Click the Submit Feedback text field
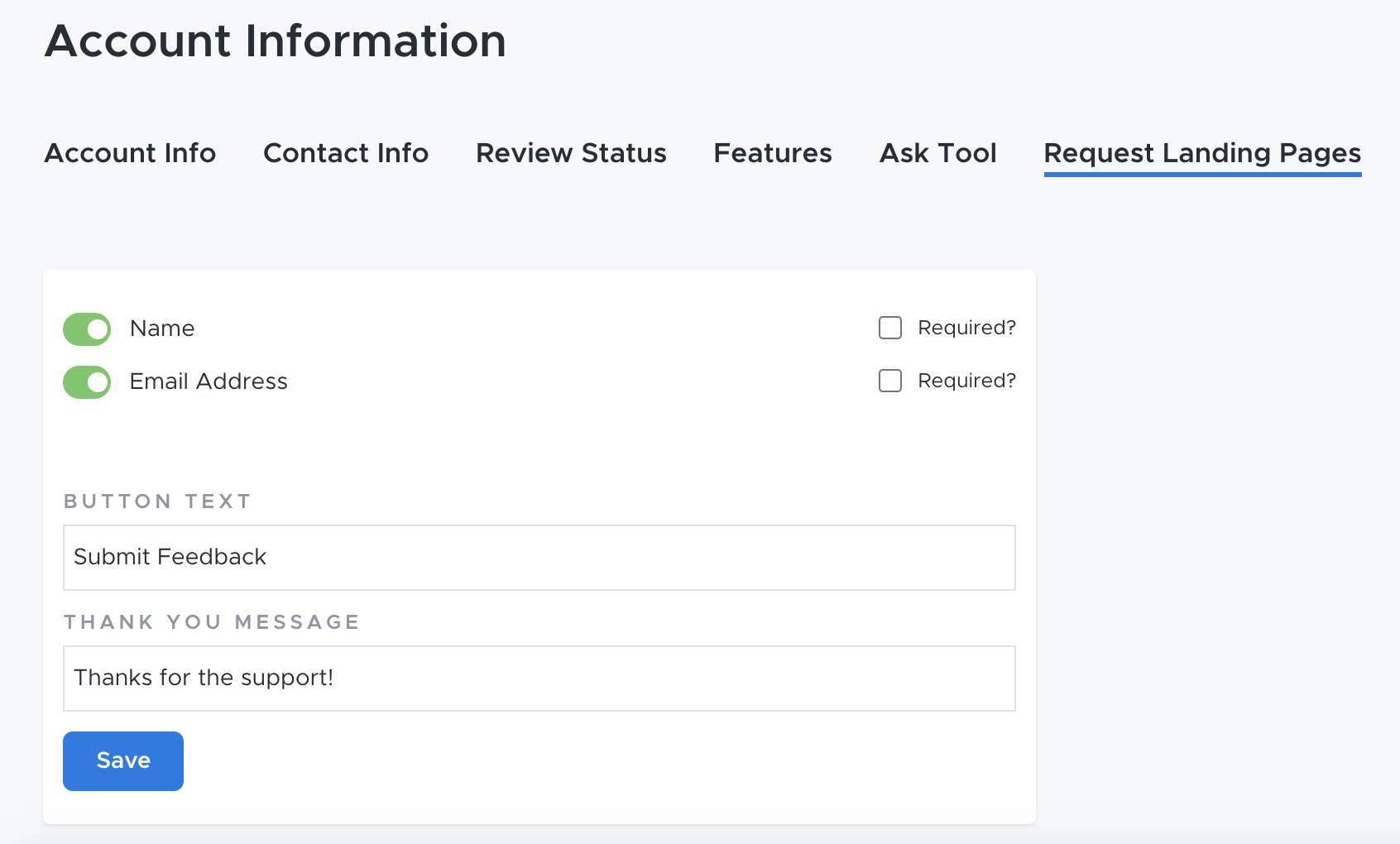 [x=539, y=557]
